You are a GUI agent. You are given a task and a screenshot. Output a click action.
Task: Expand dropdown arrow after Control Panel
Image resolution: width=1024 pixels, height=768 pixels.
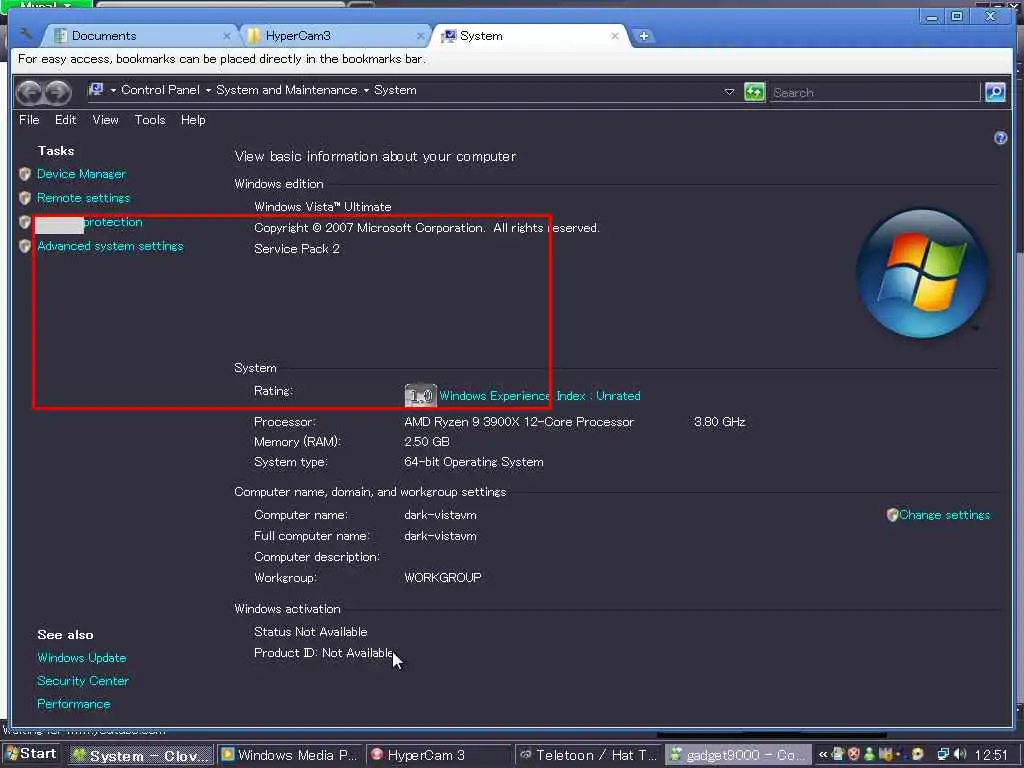(208, 90)
